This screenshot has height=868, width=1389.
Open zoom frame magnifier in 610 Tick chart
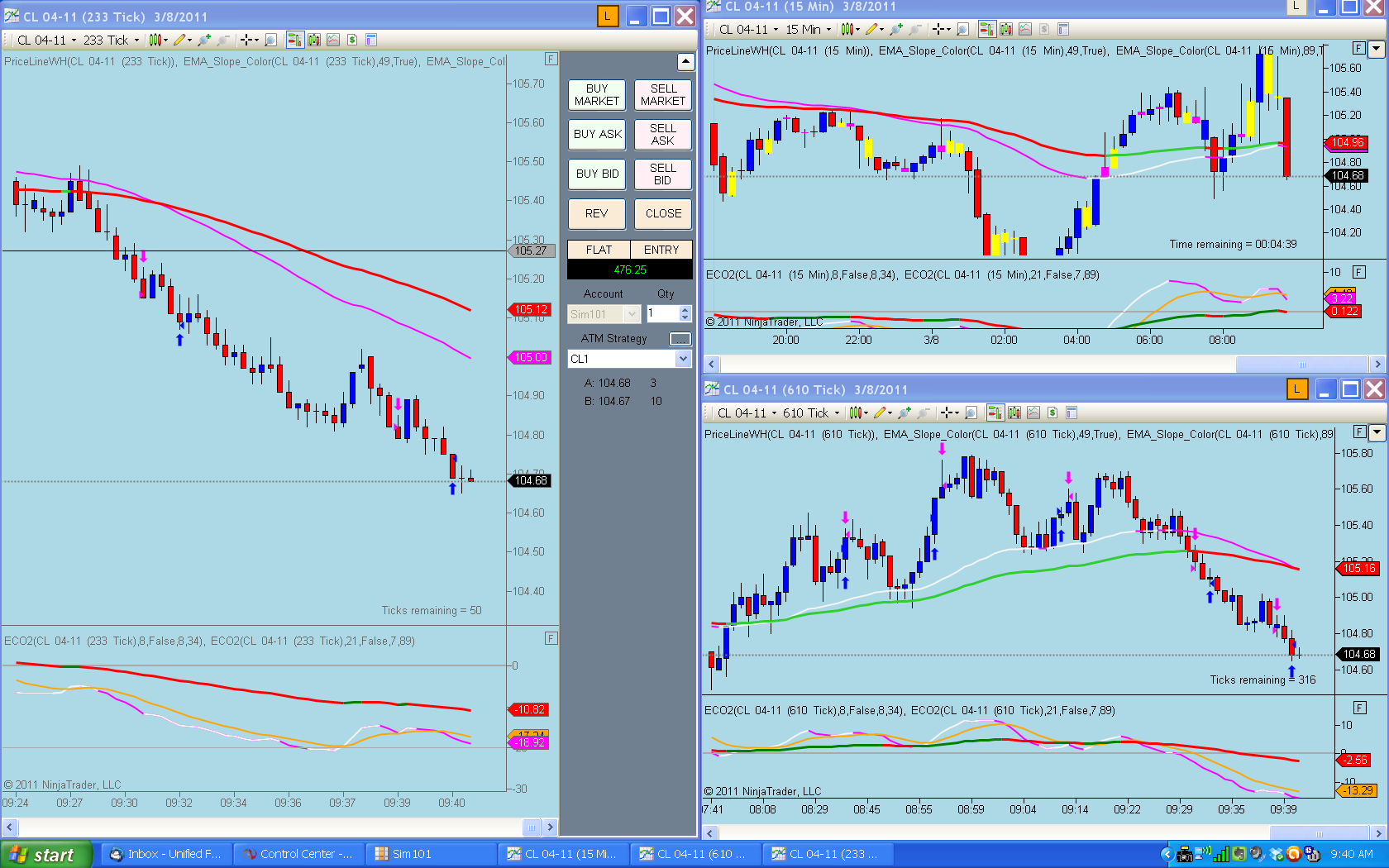pyautogui.click(x=971, y=413)
